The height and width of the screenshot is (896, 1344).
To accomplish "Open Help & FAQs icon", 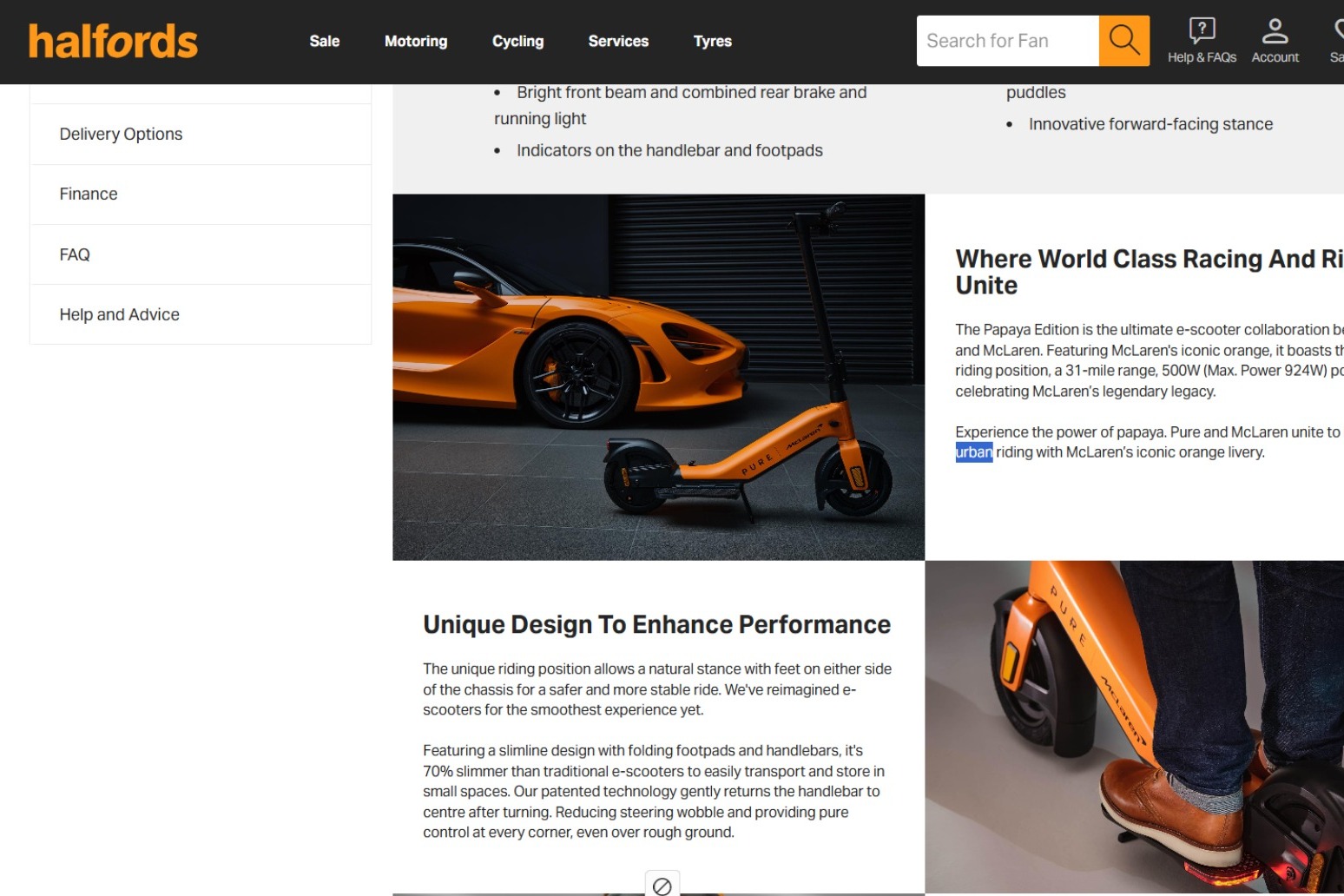I will pos(1202,41).
